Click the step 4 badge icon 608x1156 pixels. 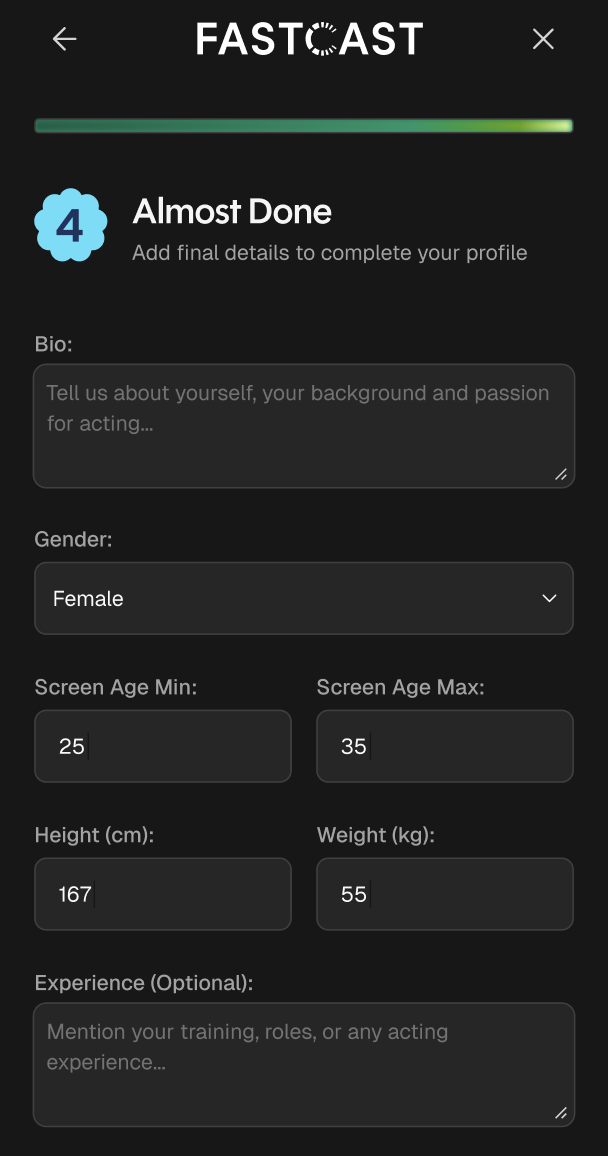coord(71,225)
